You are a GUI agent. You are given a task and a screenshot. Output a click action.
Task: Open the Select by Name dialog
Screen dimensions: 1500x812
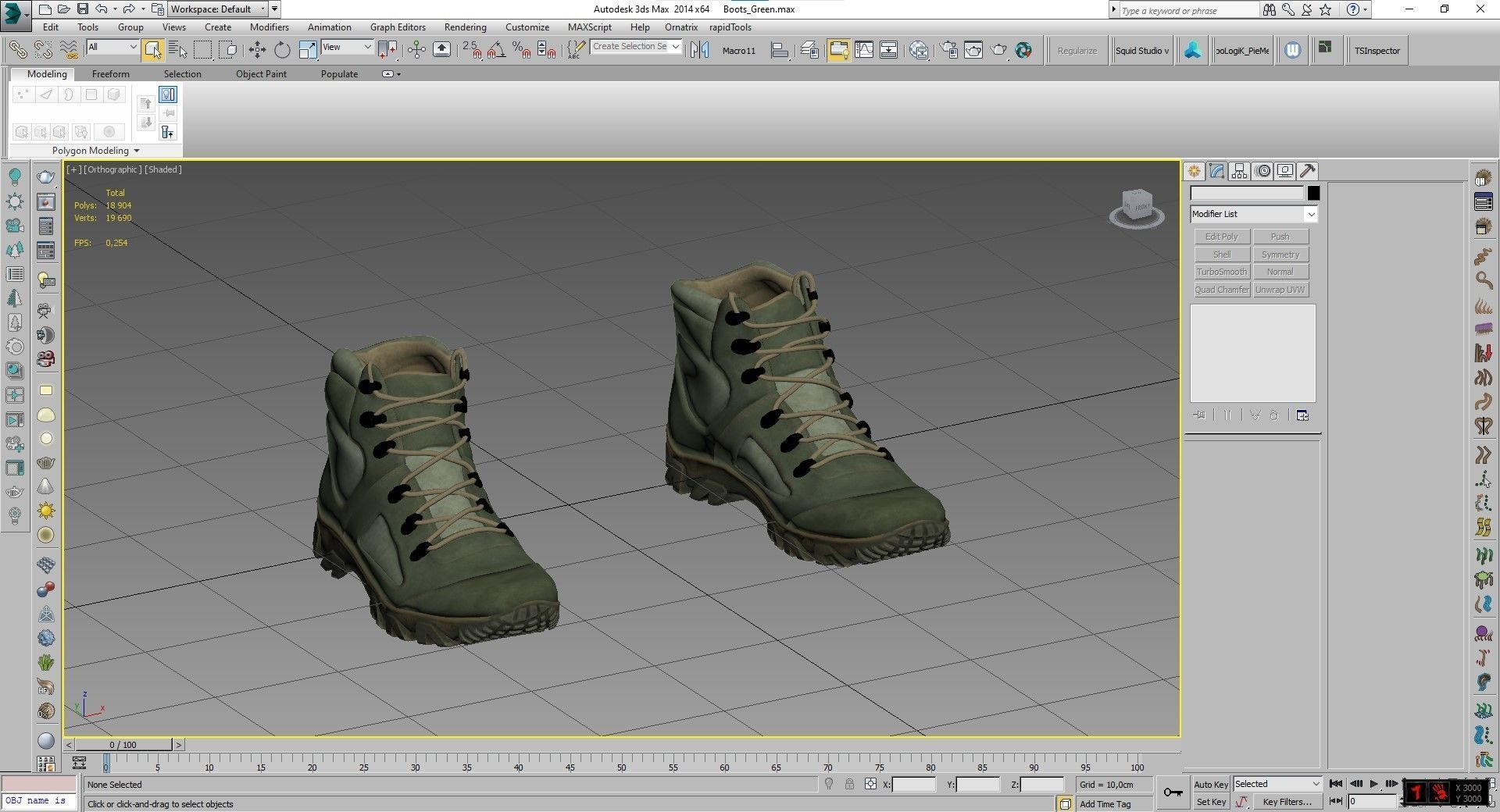(178, 50)
